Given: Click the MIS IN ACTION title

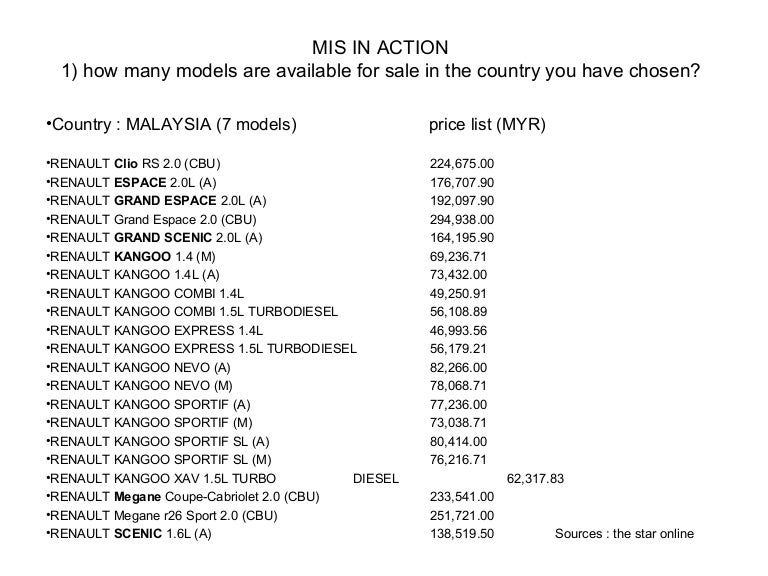Looking at the screenshot, I should (380, 48).
